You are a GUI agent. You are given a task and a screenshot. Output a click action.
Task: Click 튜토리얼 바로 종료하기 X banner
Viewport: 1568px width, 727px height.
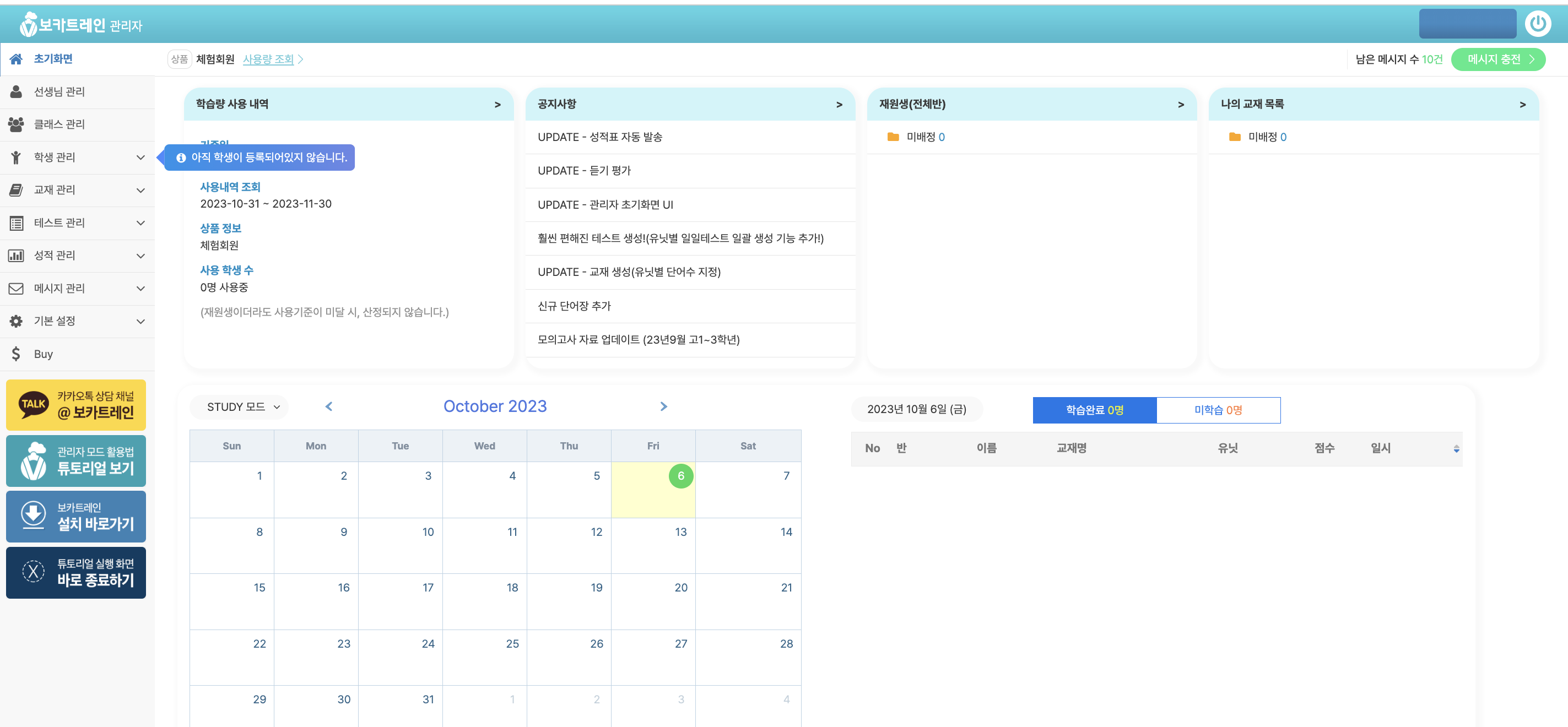[x=76, y=572]
